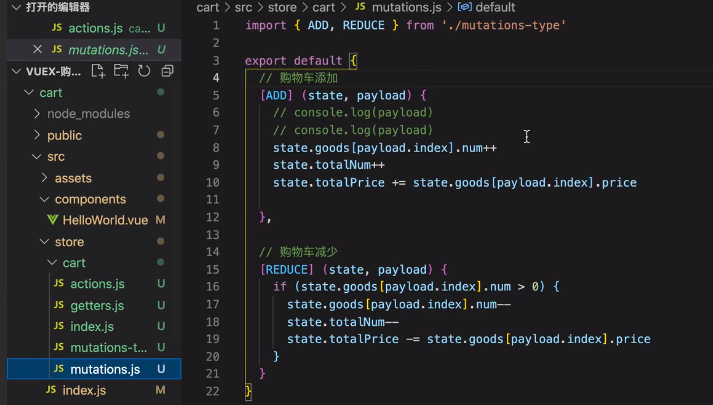
Task: Collapse all folders with the collapse icon
Action: [167, 71]
